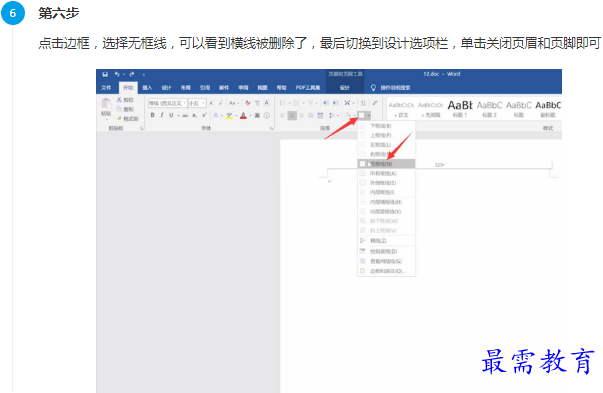603x393 pixels.
Task: Toggle Italic formatting
Action: [x=162, y=115]
